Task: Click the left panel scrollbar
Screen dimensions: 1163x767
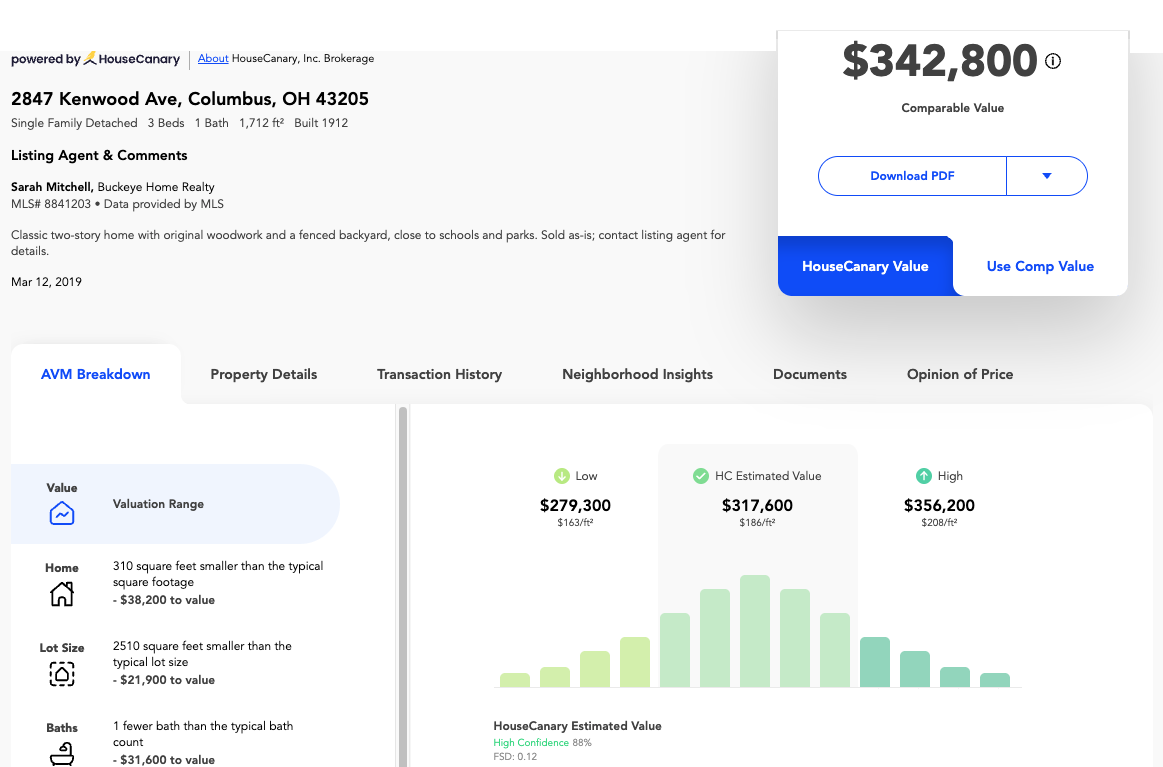Action: point(403,586)
